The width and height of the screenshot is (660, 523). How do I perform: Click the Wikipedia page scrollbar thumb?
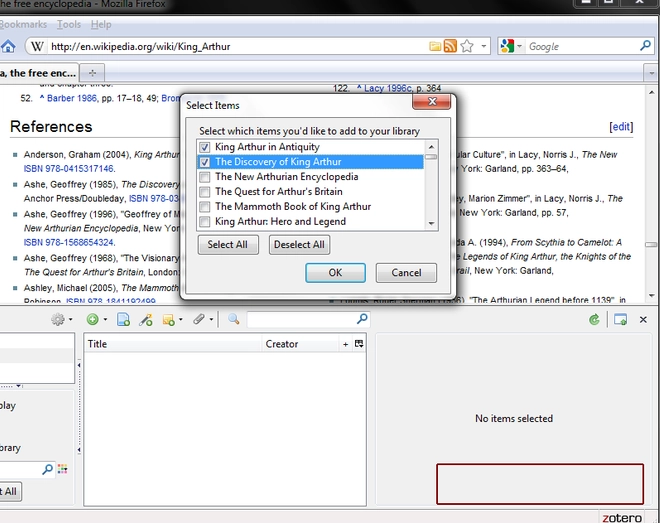click(651, 244)
